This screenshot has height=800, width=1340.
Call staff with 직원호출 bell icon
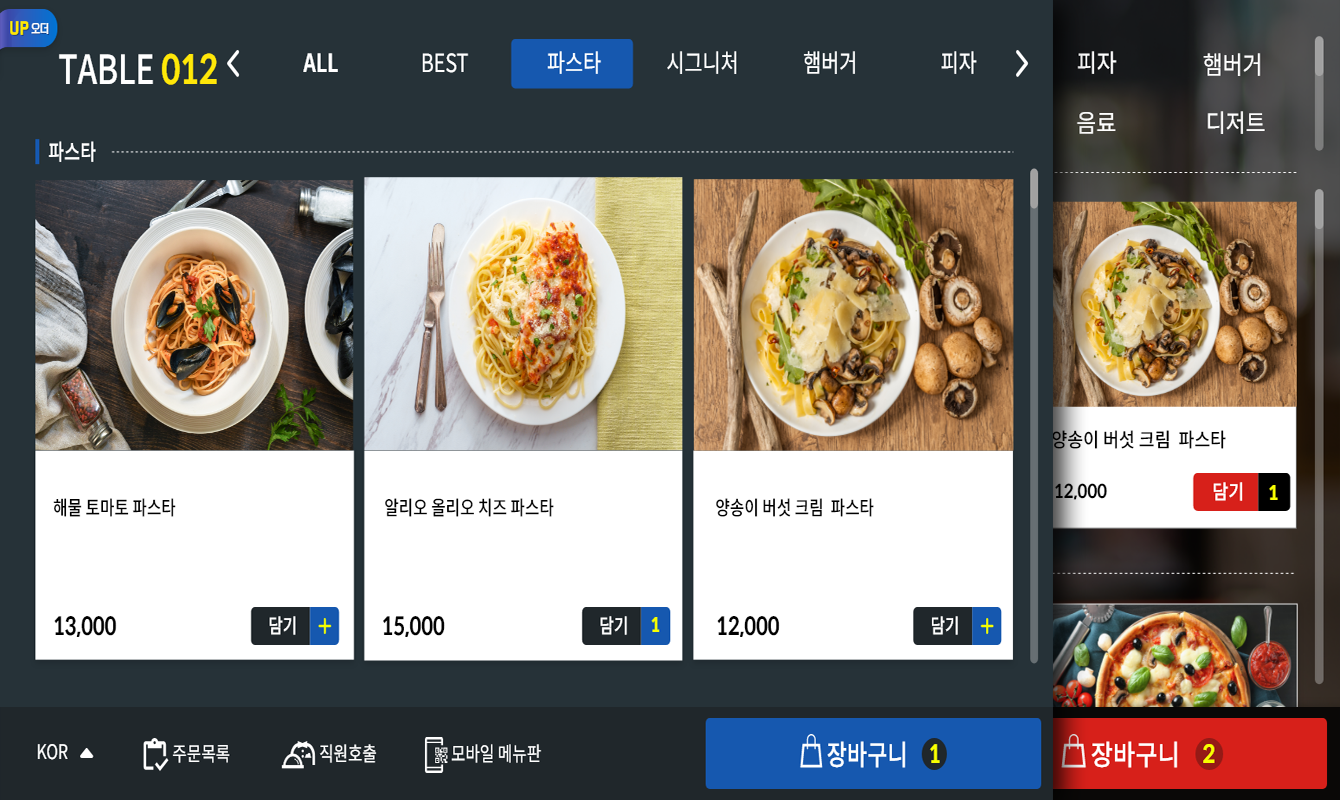tap(298, 754)
